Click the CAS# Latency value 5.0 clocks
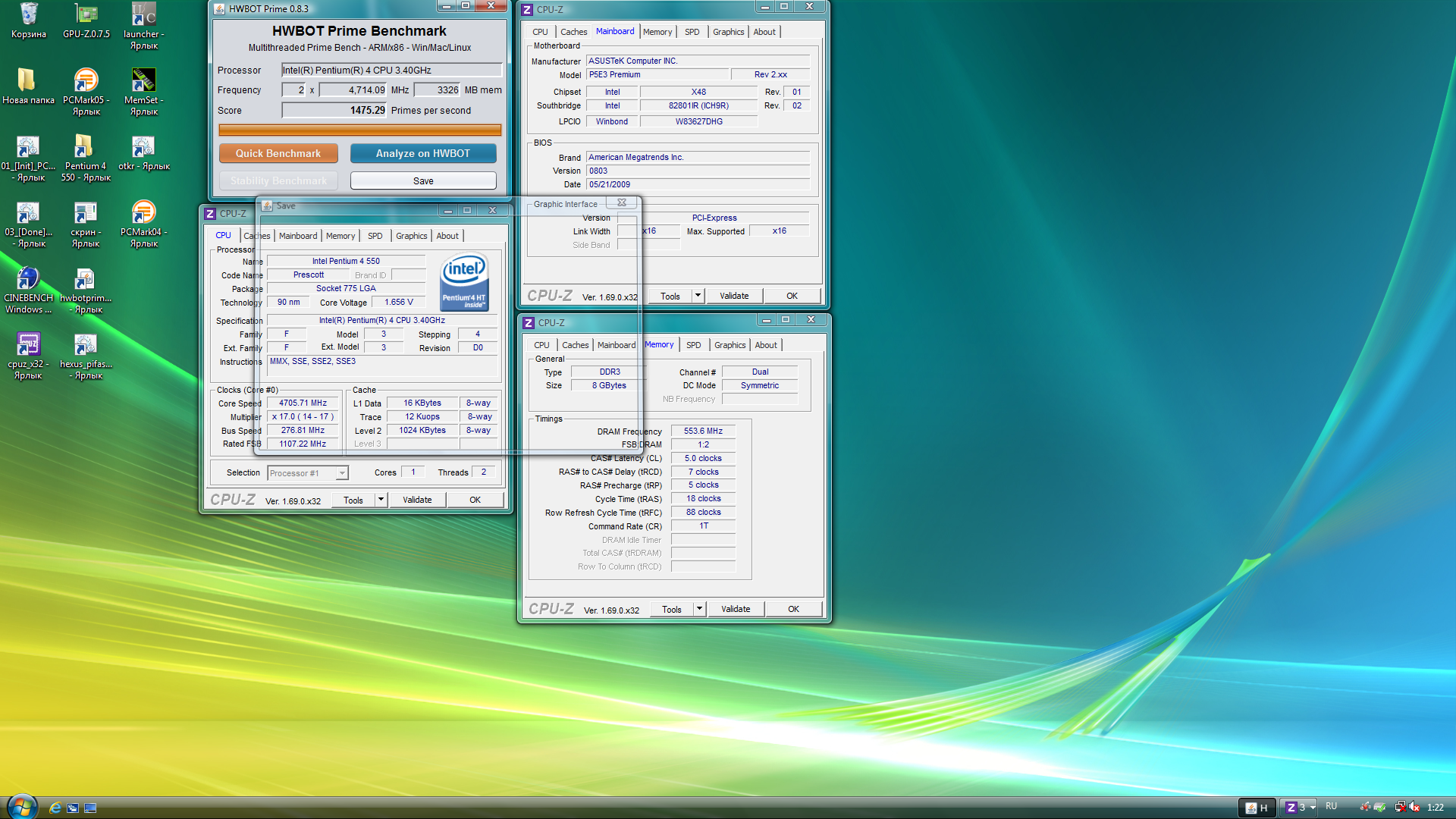Viewport: 1456px width, 819px height. click(x=703, y=458)
